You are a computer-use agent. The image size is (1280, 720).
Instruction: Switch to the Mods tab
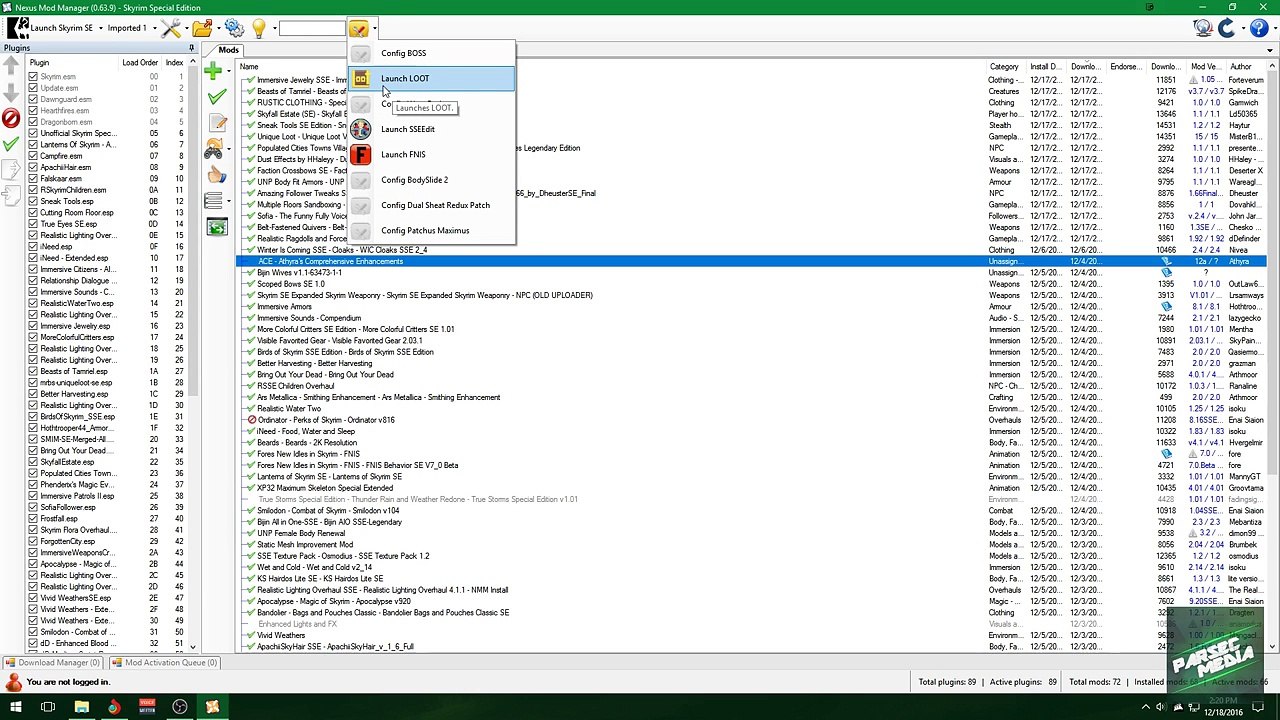click(228, 50)
